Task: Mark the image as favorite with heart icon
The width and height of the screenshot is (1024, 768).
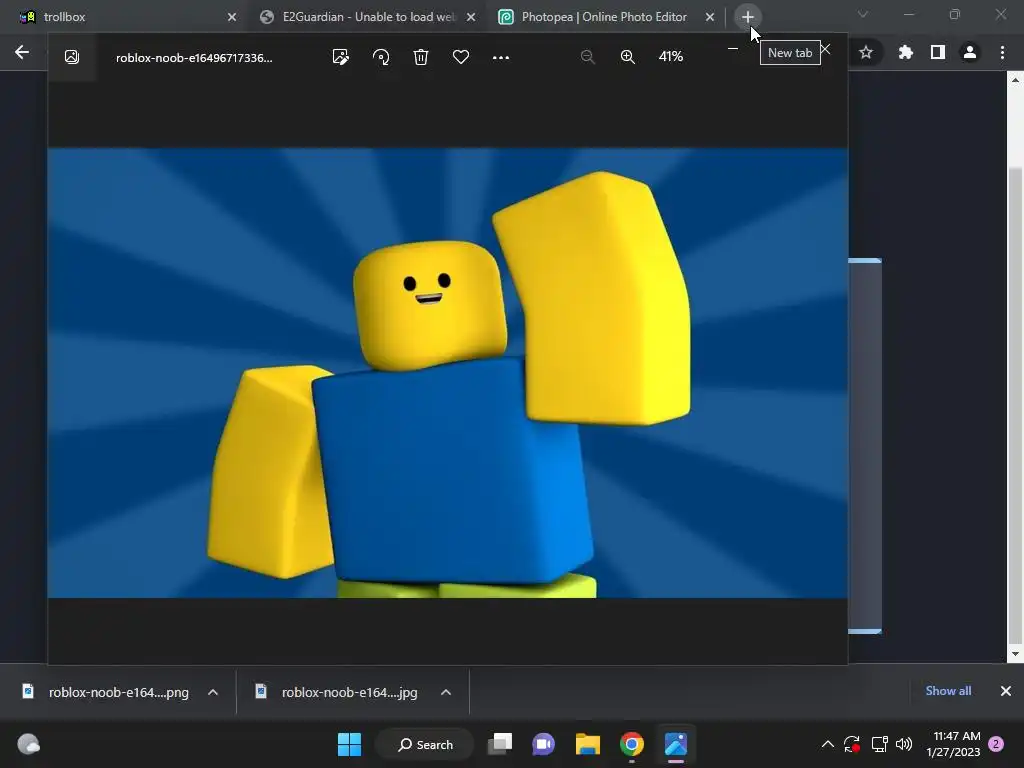Action: point(461,57)
